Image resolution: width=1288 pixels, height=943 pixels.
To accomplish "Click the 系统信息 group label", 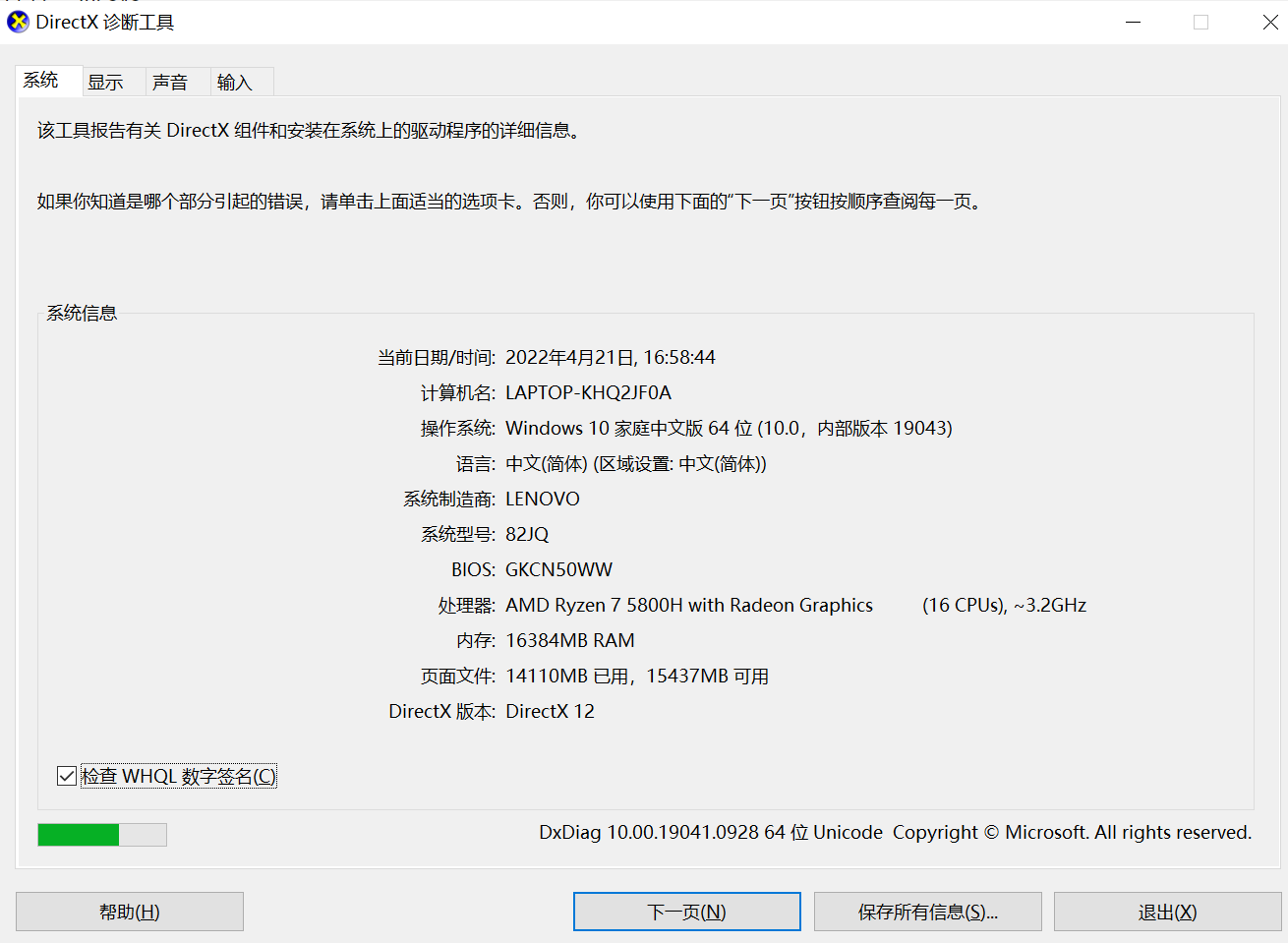I will 82,313.
